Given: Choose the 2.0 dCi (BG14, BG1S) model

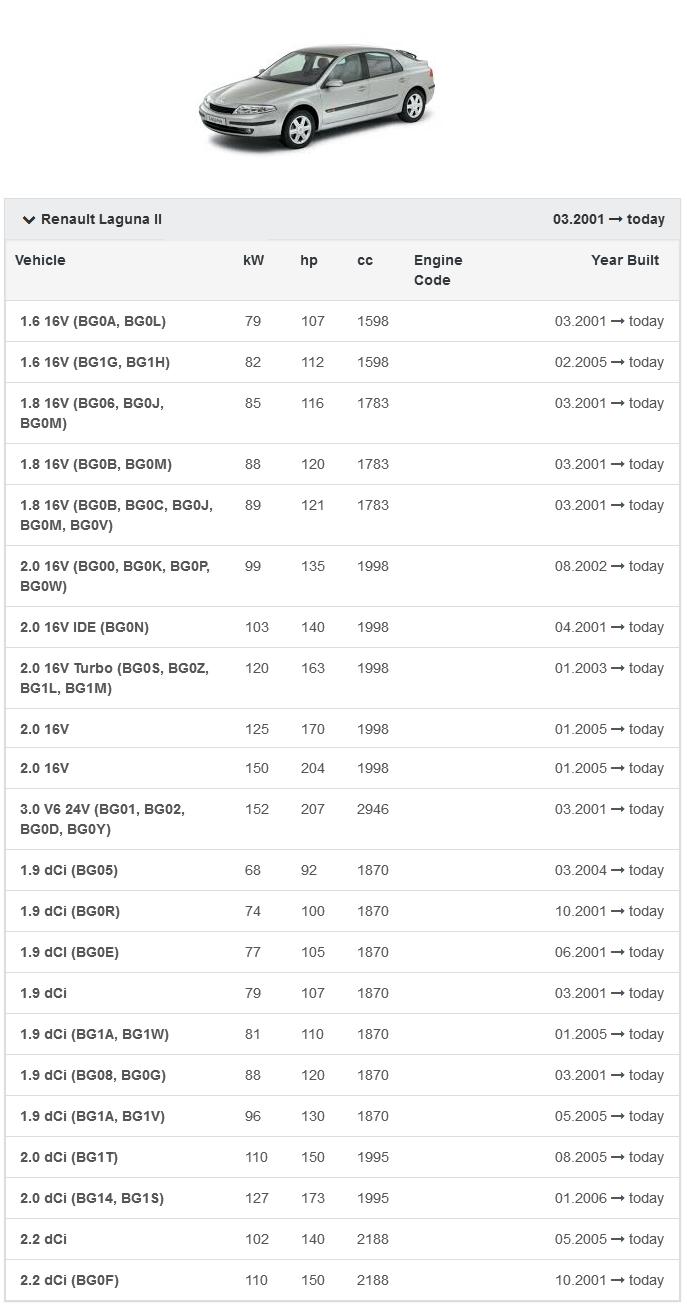Looking at the screenshot, I should click(x=92, y=1198).
